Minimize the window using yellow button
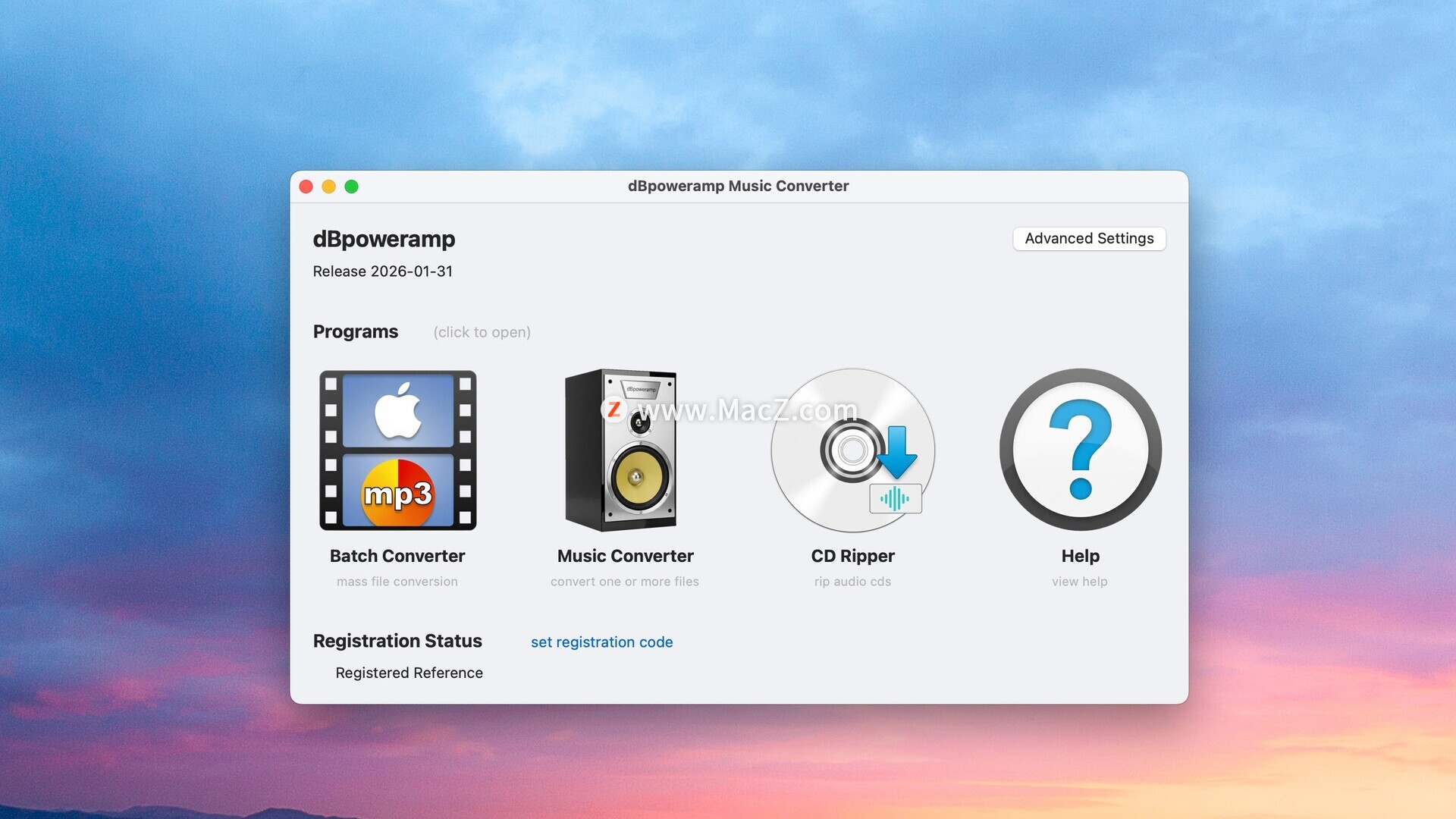This screenshot has width=1456, height=819. (x=329, y=187)
